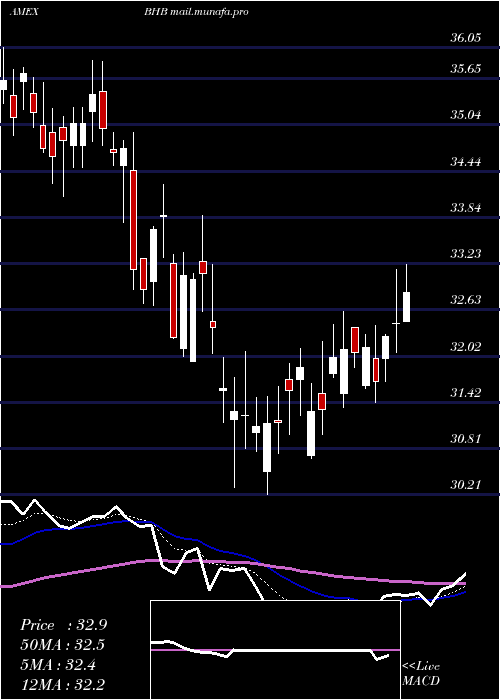Click the 31.42 price axis label
Screen dimensions: 500x700
tap(466, 393)
